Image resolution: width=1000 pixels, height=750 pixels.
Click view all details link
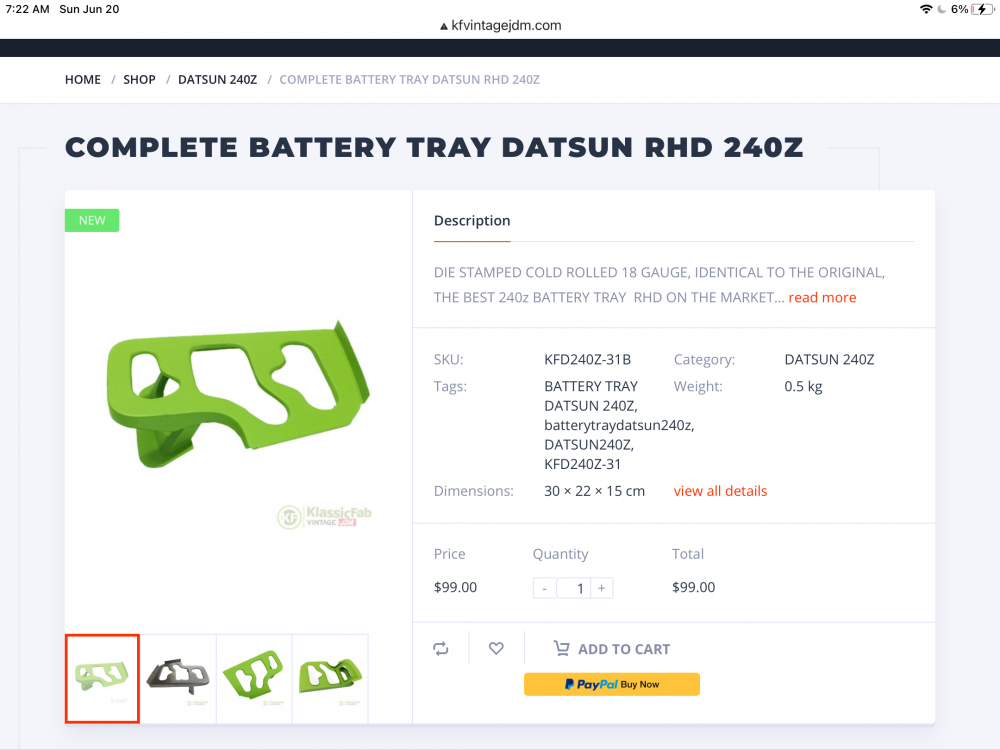coord(720,491)
